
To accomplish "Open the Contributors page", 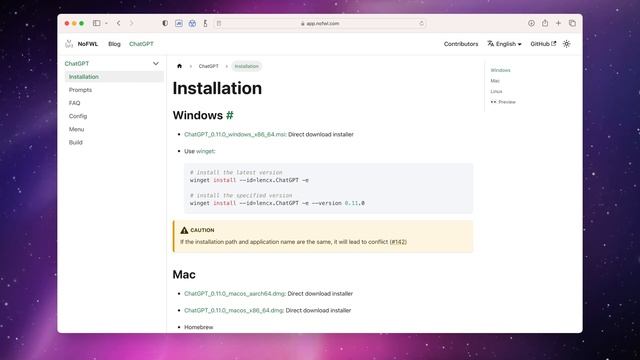I will point(461,44).
